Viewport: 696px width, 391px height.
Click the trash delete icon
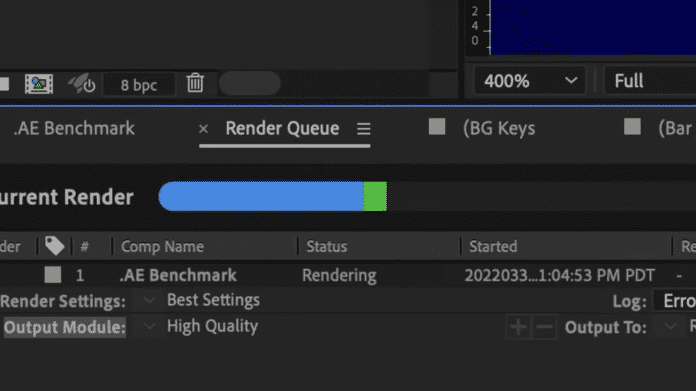pyautogui.click(x=195, y=83)
